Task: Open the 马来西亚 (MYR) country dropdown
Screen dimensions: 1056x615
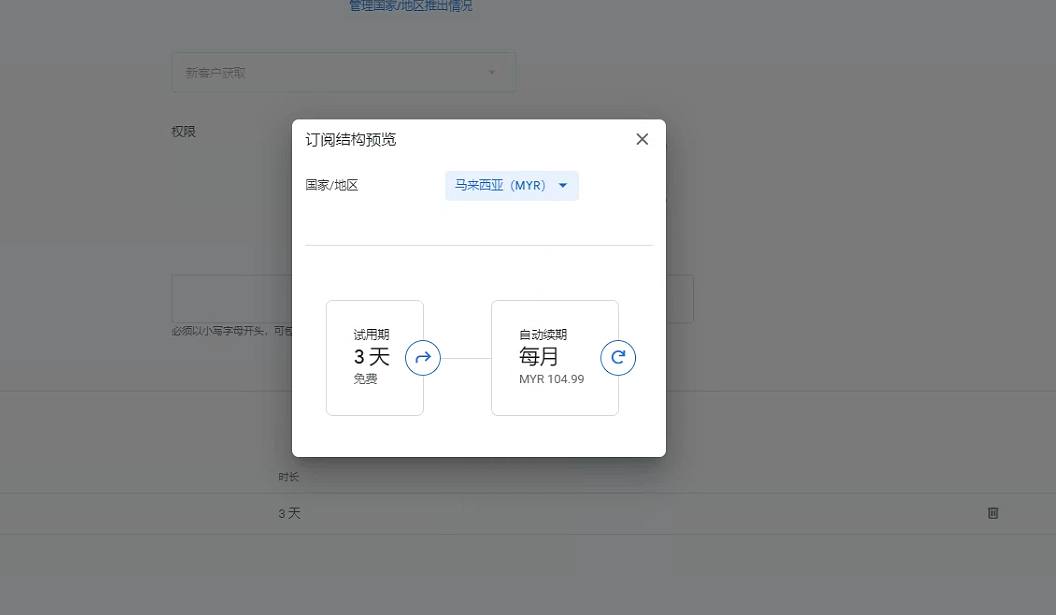Action: (x=512, y=185)
